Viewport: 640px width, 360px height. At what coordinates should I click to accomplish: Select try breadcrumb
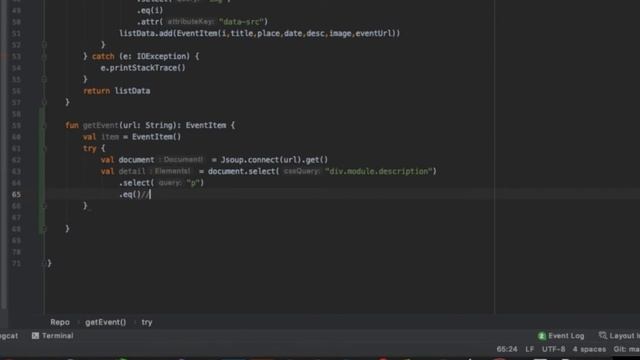click(147, 322)
